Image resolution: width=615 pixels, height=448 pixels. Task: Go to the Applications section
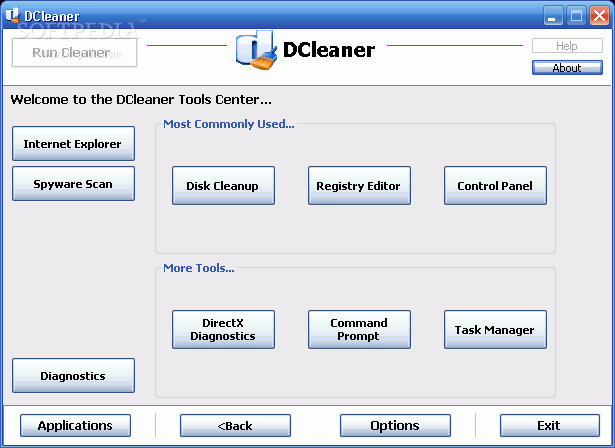(75, 425)
